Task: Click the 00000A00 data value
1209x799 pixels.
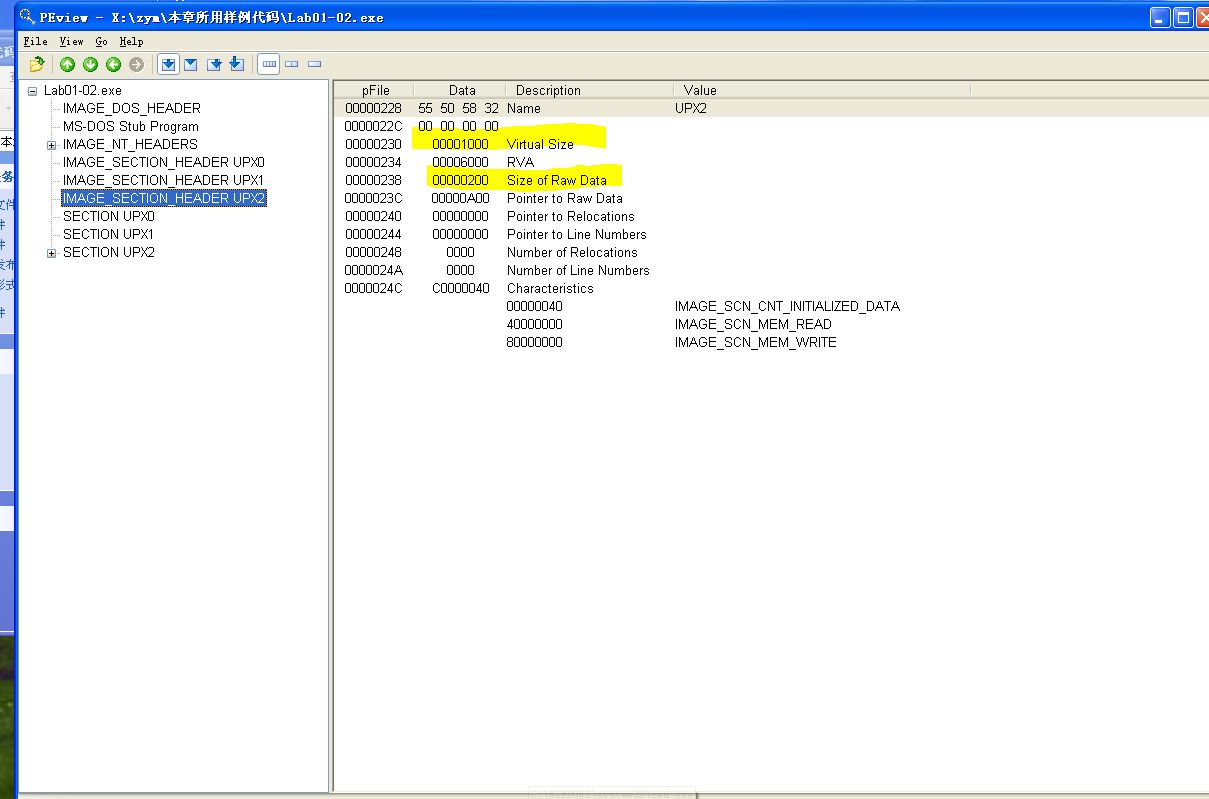Action: coord(460,198)
